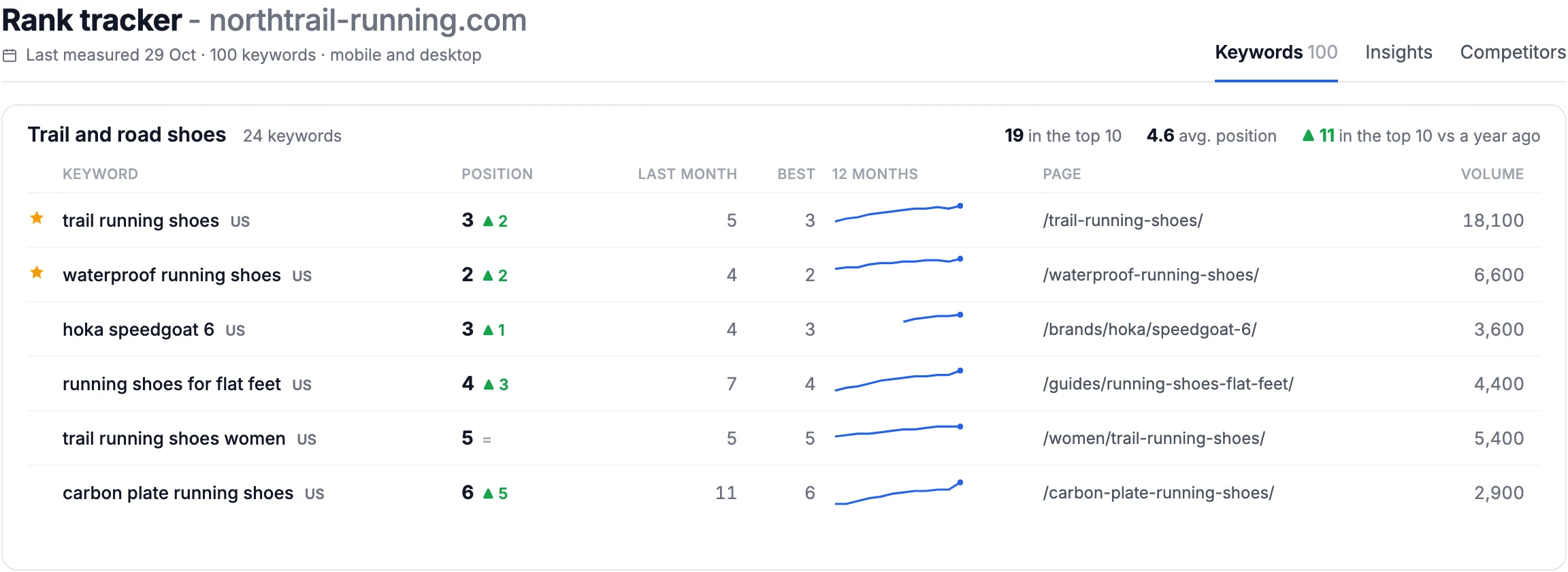This screenshot has height=572, width=1568.
Task: Open the Insights tab
Action: tap(1399, 52)
